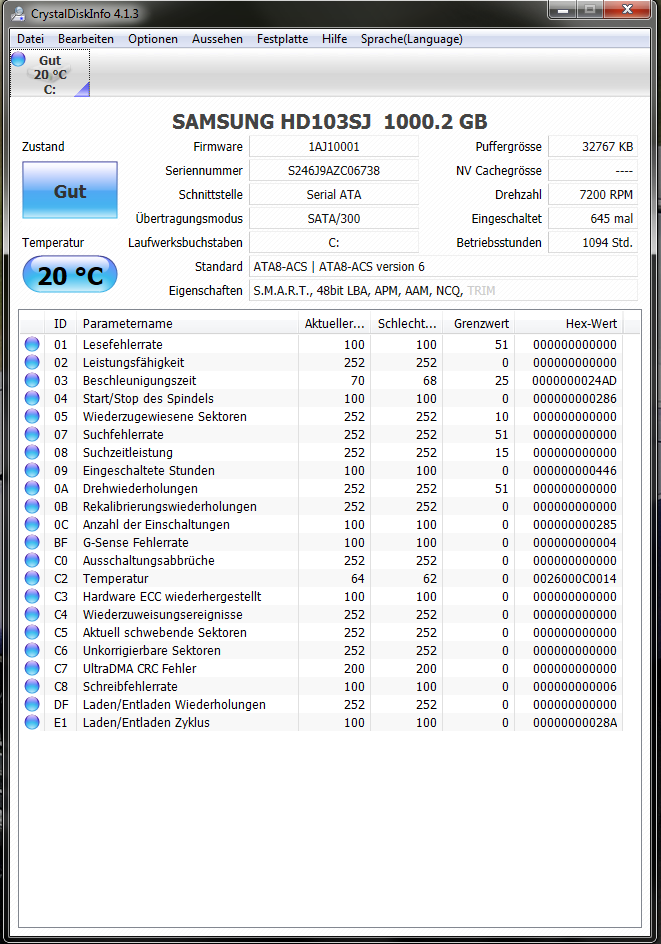The height and width of the screenshot is (944, 661).
Task: Click the status orb for Eingeschaltete Stunden
Action: click(32, 470)
